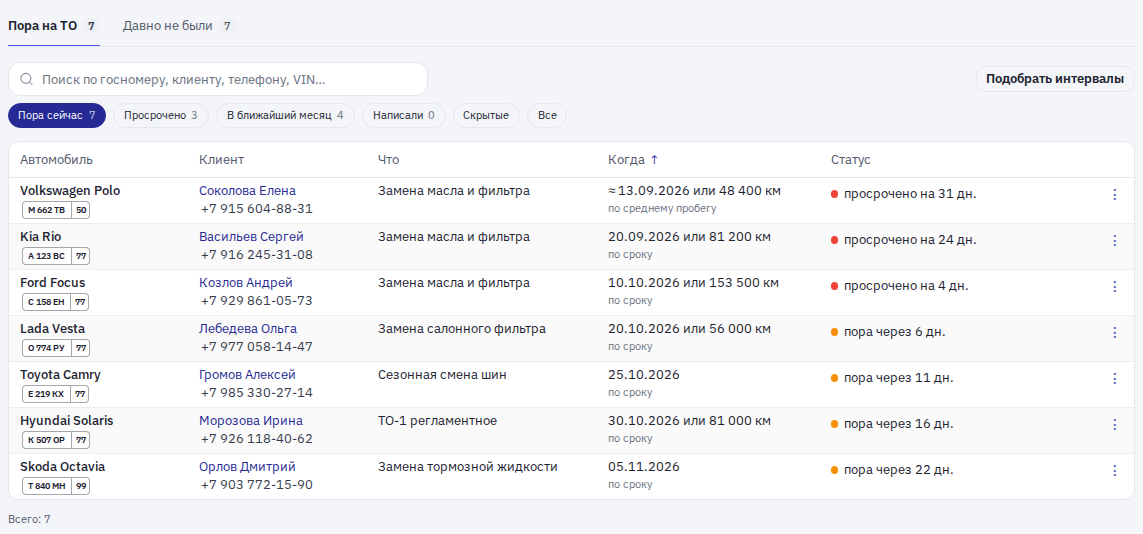The image size is (1143, 534).
Task: Click ТО-1 регламентное cell
Action: pyautogui.click(x=437, y=420)
